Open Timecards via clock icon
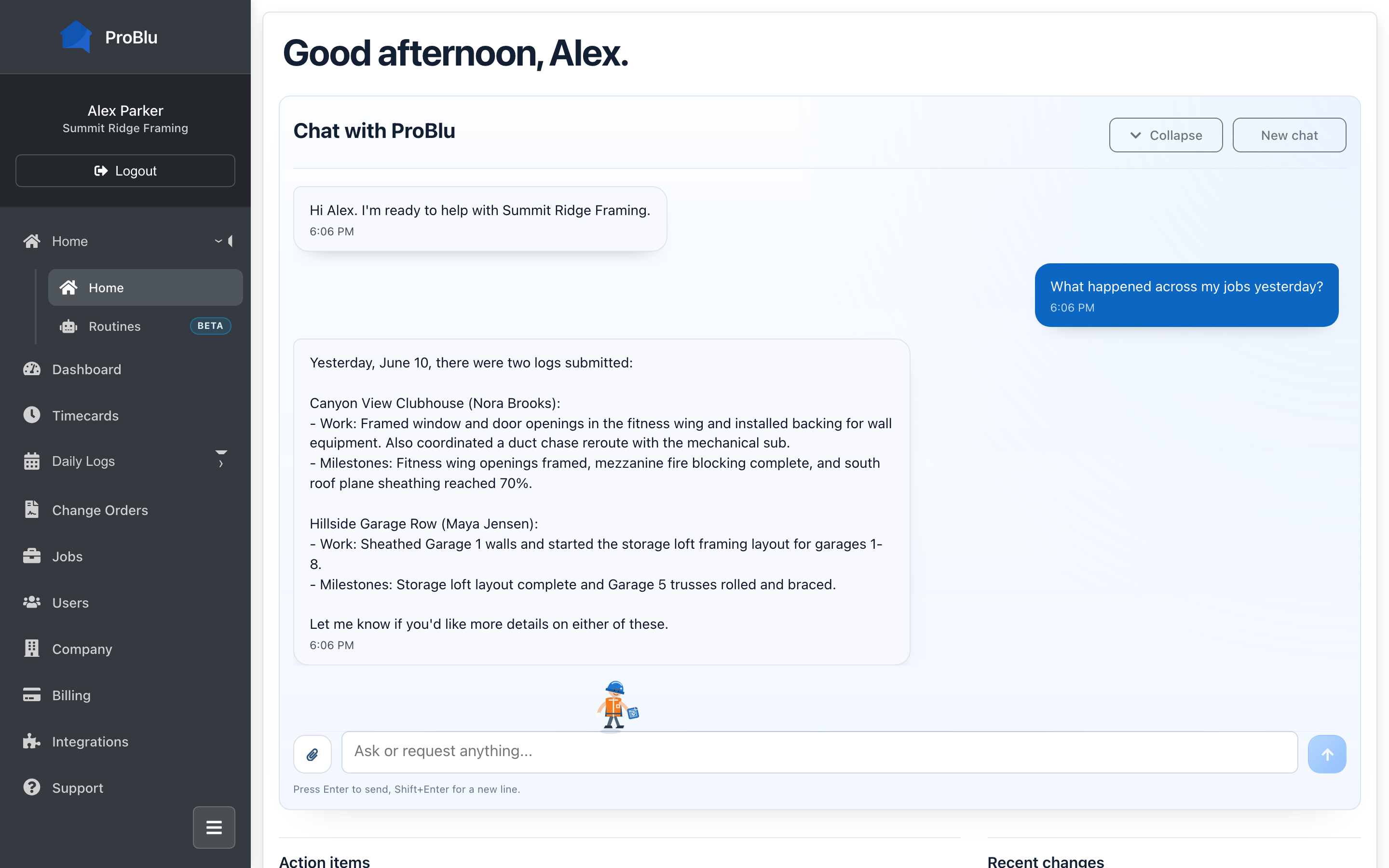Viewport: 1389px width, 868px height. click(x=31, y=415)
